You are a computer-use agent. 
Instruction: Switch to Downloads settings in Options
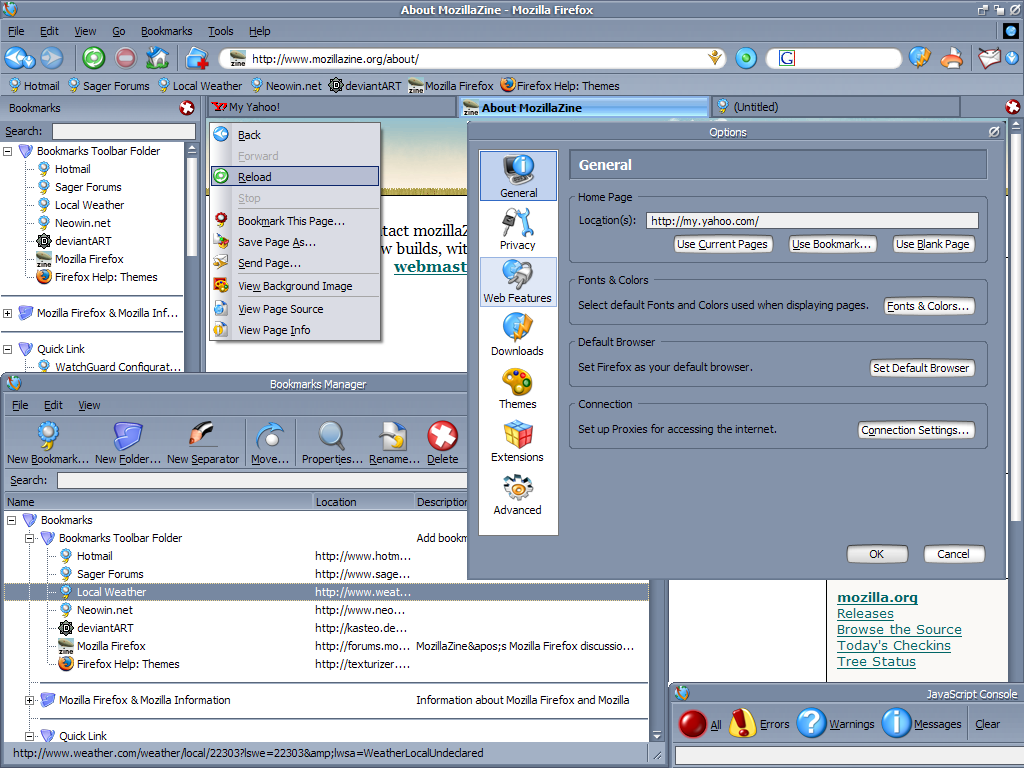tap(517, 334)
